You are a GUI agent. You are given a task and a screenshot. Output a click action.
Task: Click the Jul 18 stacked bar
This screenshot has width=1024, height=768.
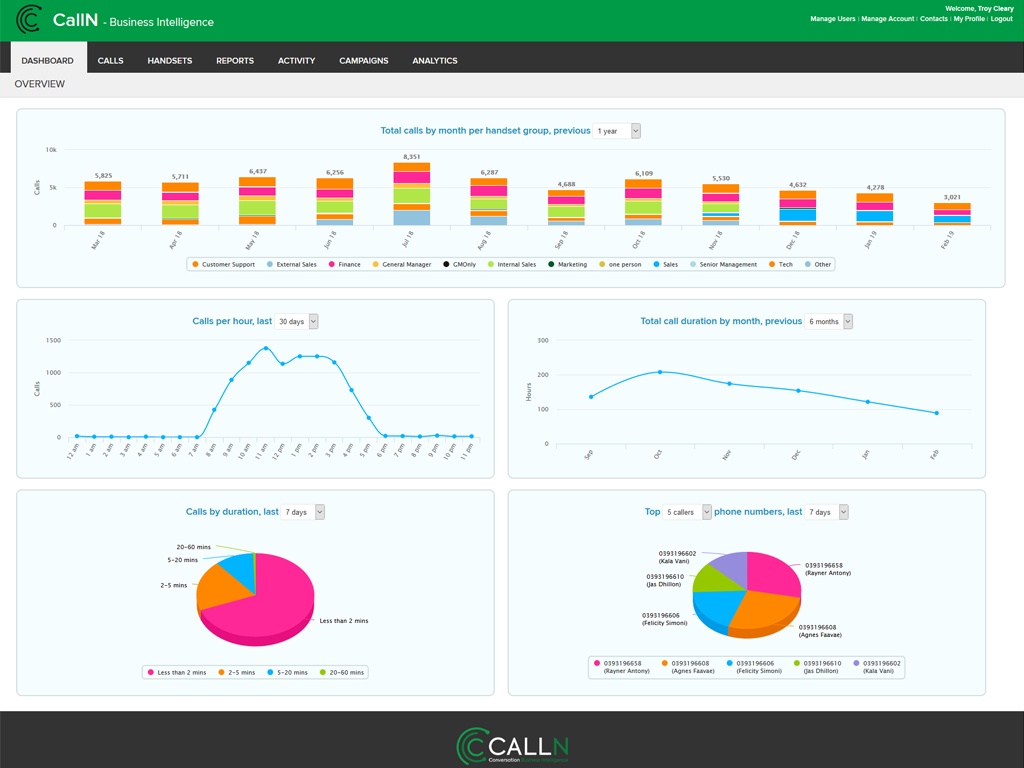412,194
